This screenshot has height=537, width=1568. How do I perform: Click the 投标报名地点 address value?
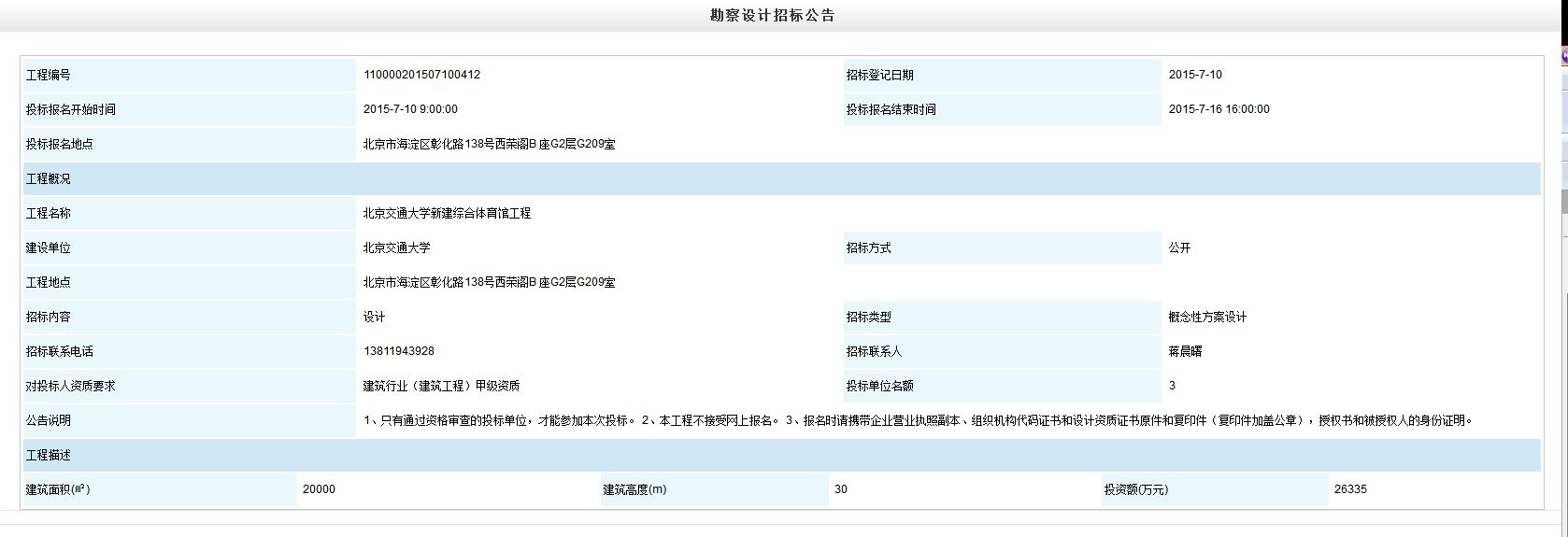489,144
